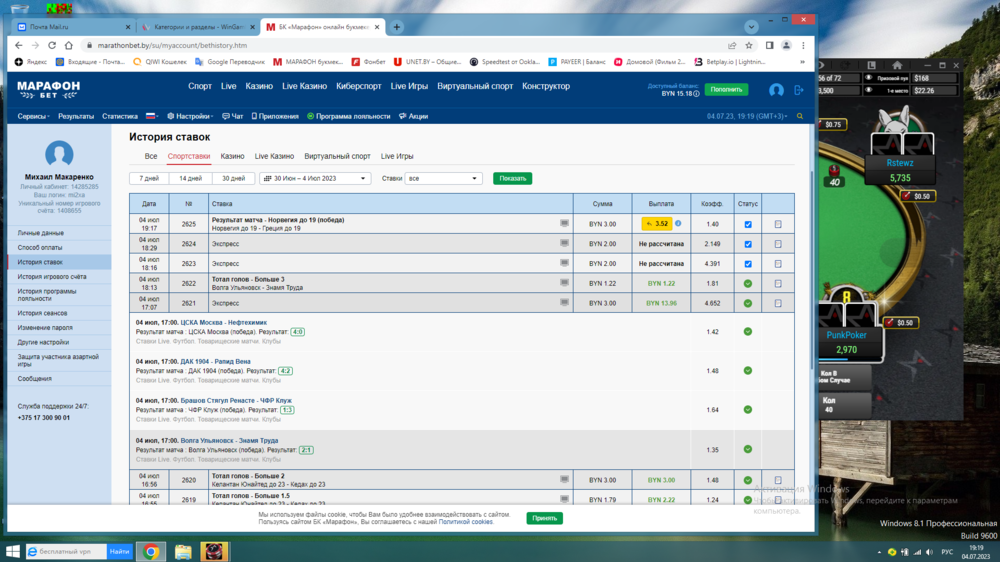1000x562 pixels.
Task: Open Google Chrome from the taskbar
Action: pos(151,551)
